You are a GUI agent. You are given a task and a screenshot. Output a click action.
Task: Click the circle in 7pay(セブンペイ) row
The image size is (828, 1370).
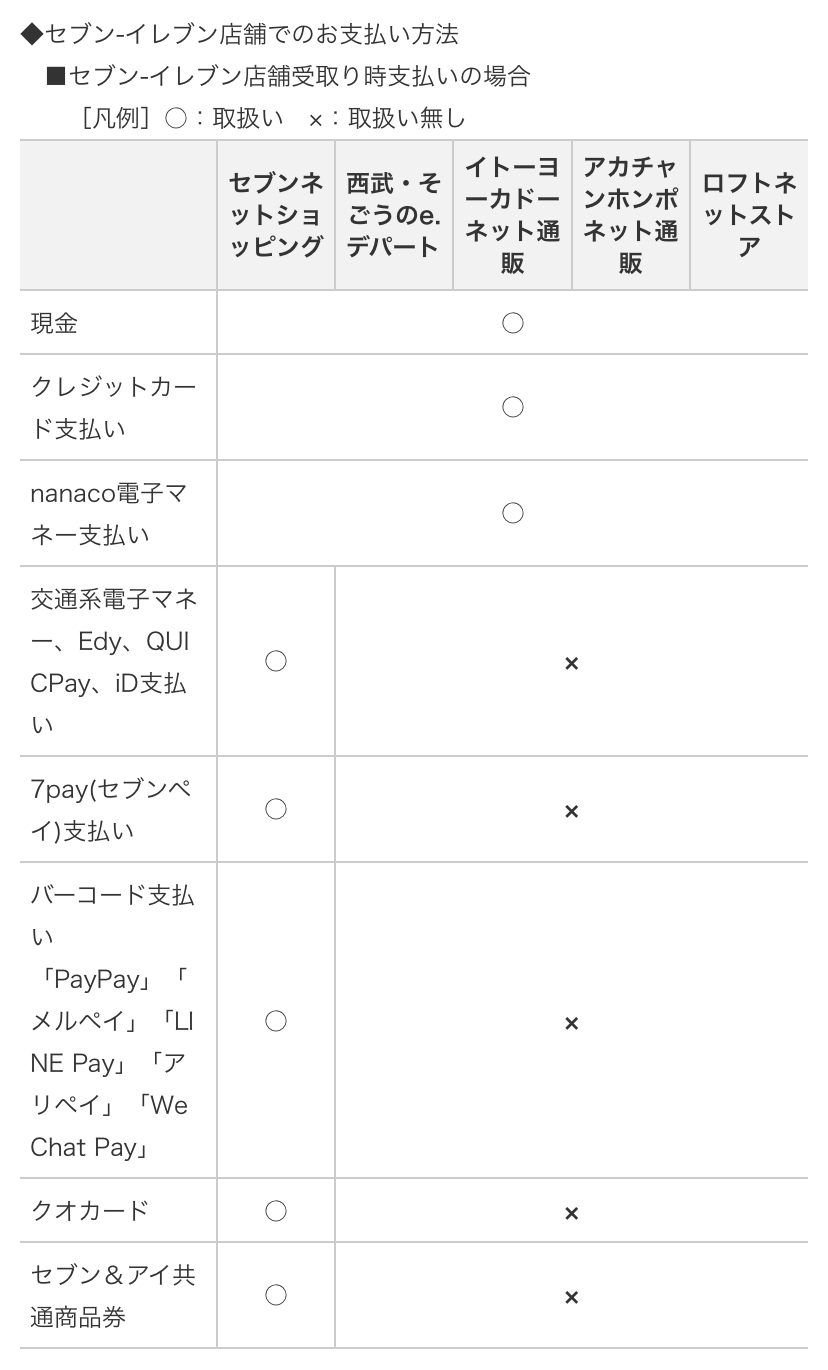click(x=276, y=809)
